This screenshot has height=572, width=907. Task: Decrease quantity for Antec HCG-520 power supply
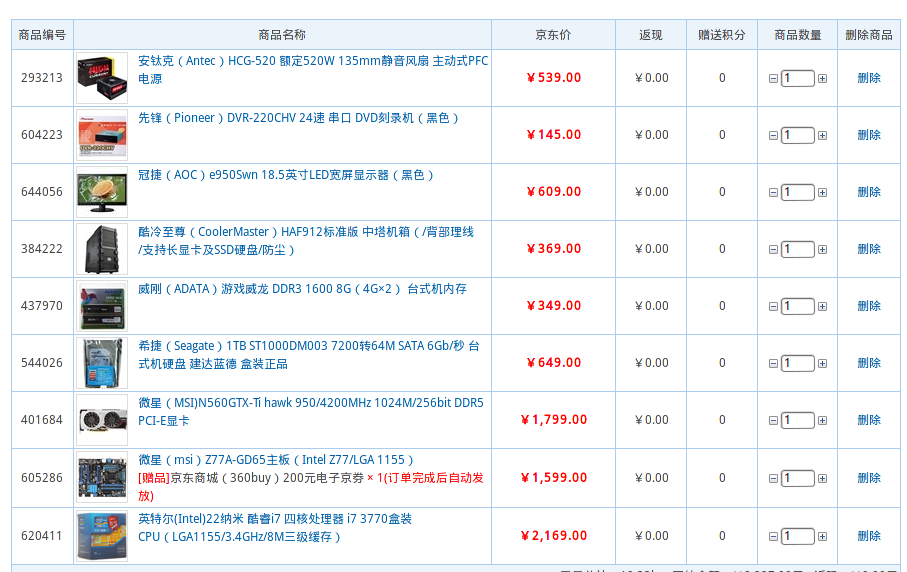tap(773, 79)
